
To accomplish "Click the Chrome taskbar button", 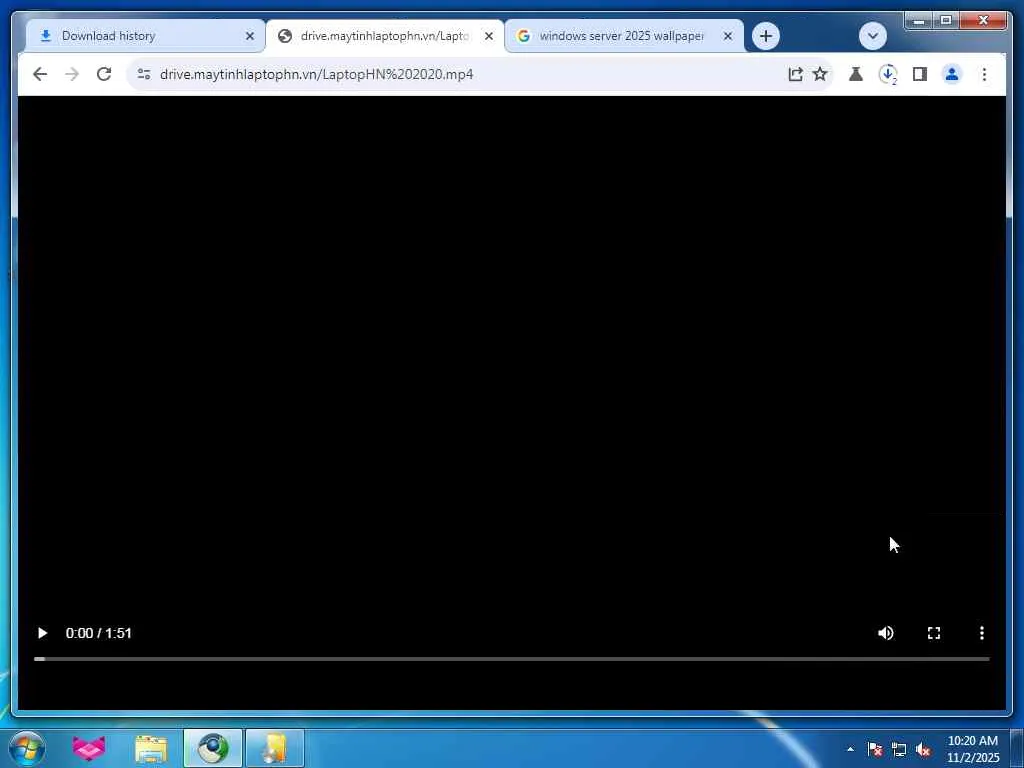I will (x=213, y=748).
